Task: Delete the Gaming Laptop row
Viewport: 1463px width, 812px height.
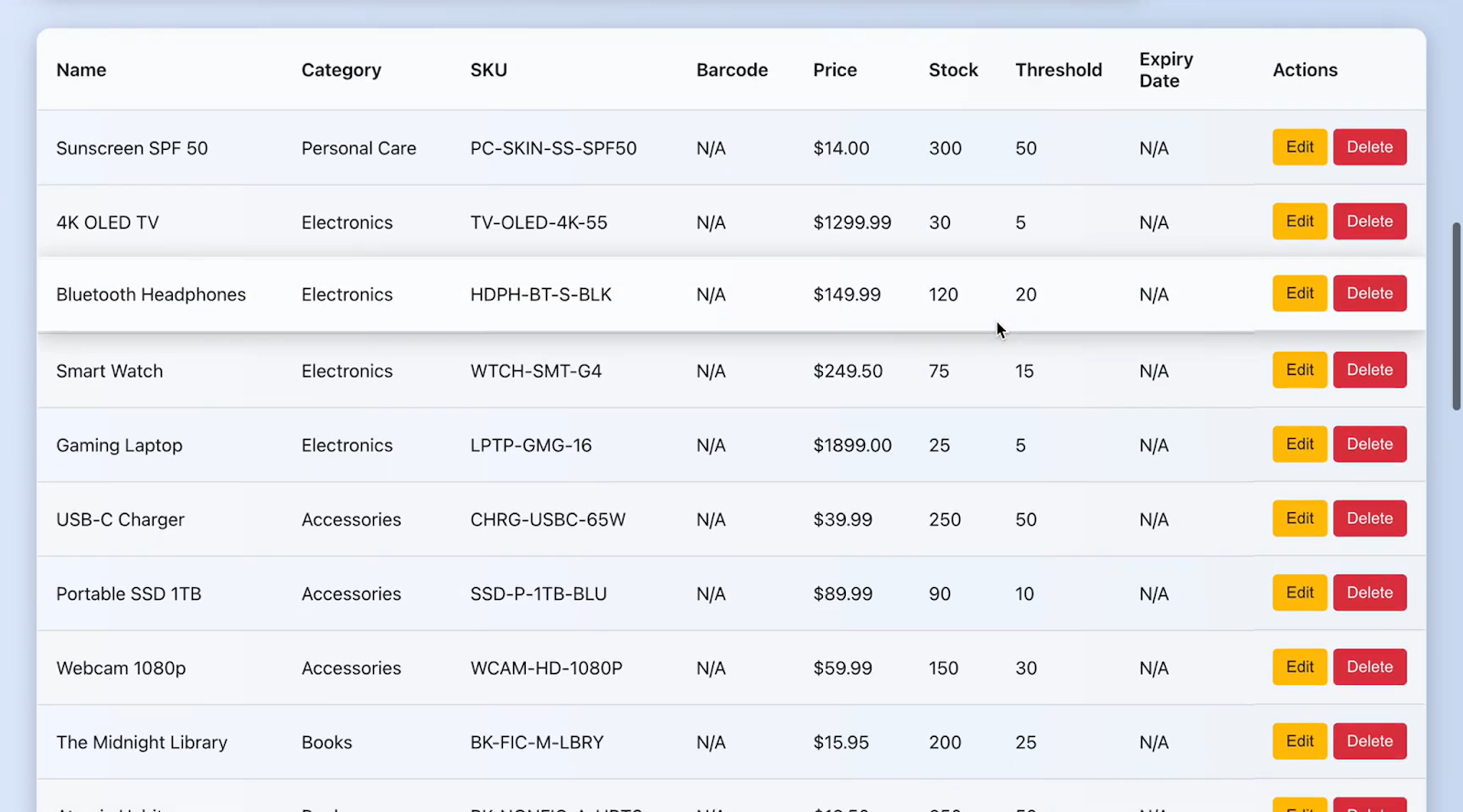Action: click(x=1369, y=444)
